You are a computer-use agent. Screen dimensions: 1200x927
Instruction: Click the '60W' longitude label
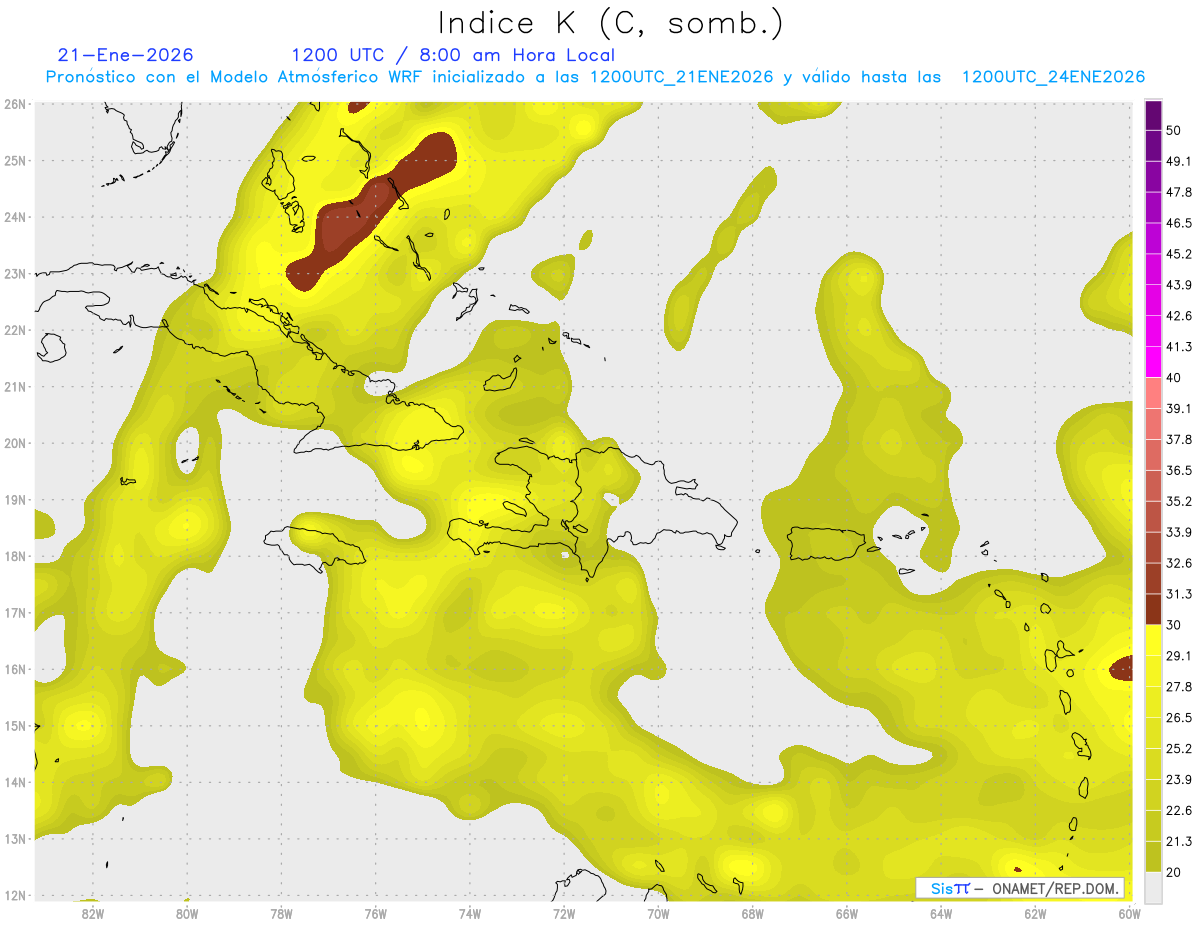[x=1130, y=913]
